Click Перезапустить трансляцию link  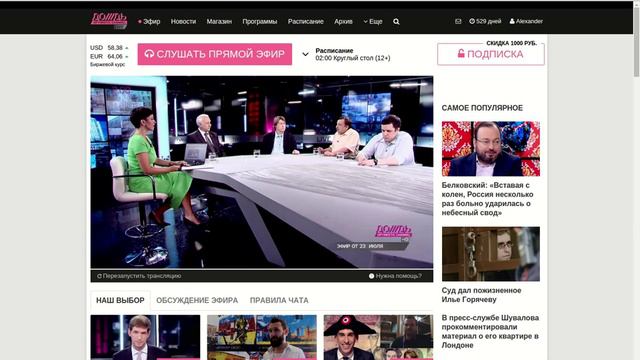coord(139,276)
